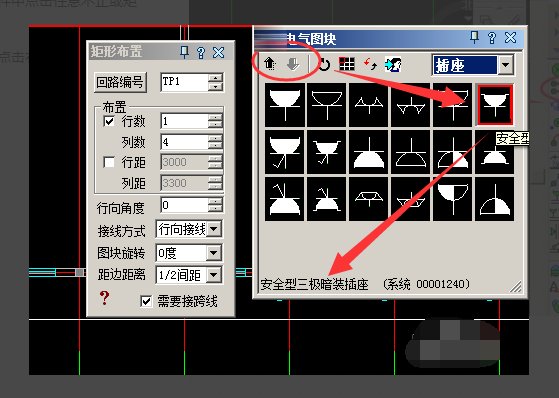Screen dimensions: 559x398
Task: Select the highlighted safety socket symbol
Action: pyautogui.click(x=495, y=105)
